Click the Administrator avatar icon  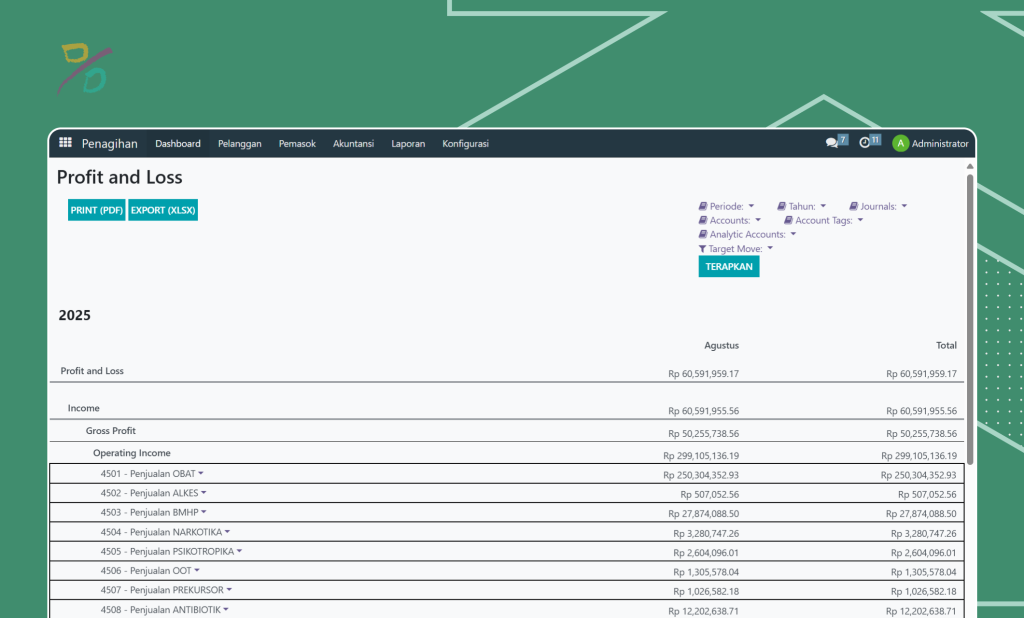click(900, 143)
